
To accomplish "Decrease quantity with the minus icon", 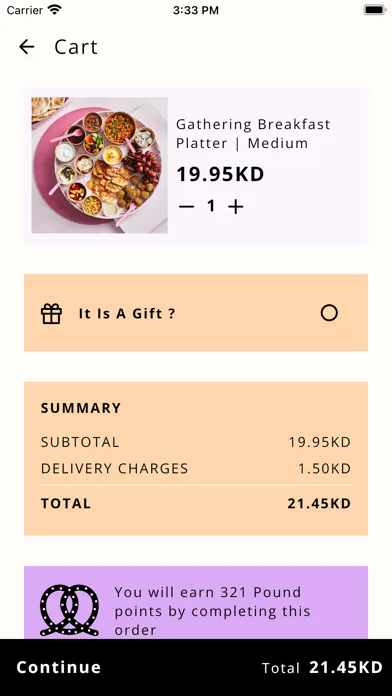I will (x=186, y=206).
